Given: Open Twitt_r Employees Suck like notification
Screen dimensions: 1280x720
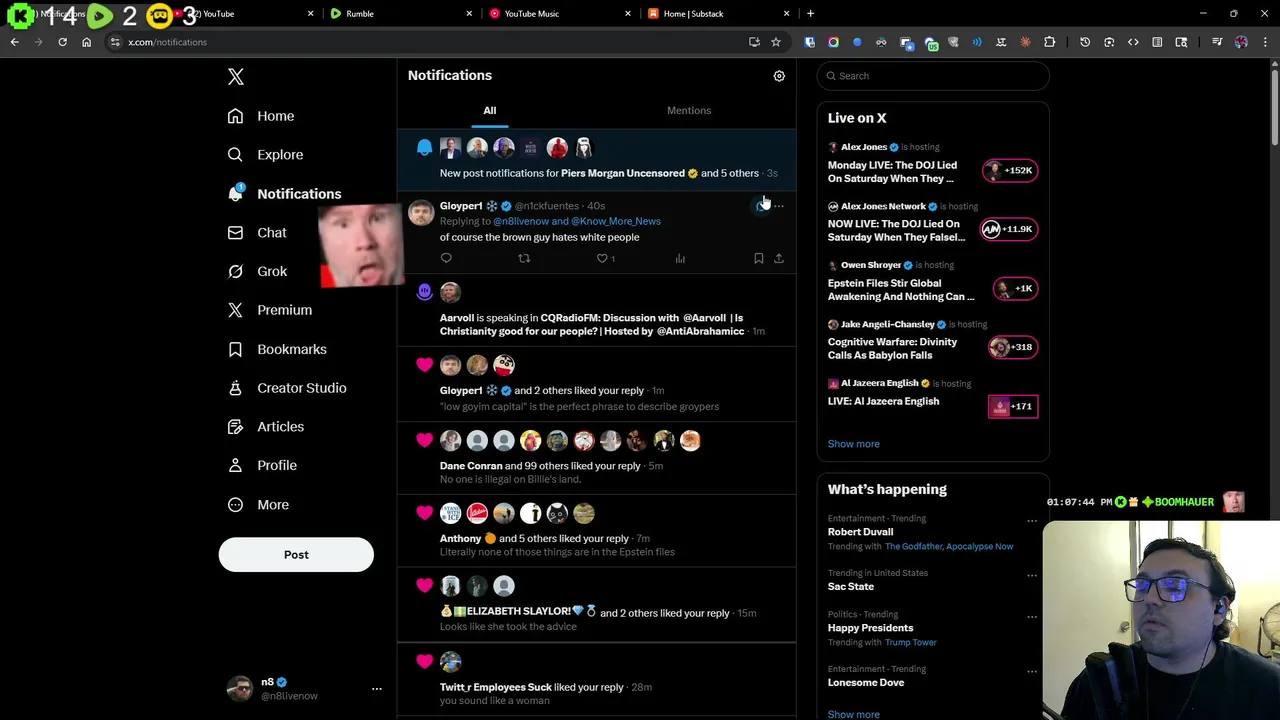Looking at the screenshot, I should click(597, 680).
